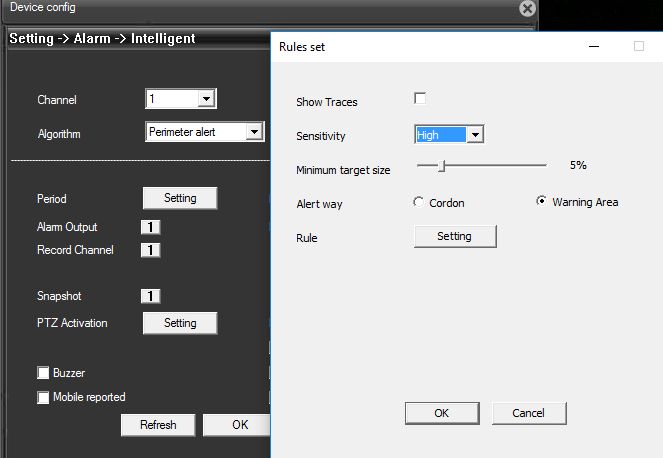The height and width of the screenshot is (458, 663).
Task: Enable the Show Traces checkbox
Action: tap(420, 98)
